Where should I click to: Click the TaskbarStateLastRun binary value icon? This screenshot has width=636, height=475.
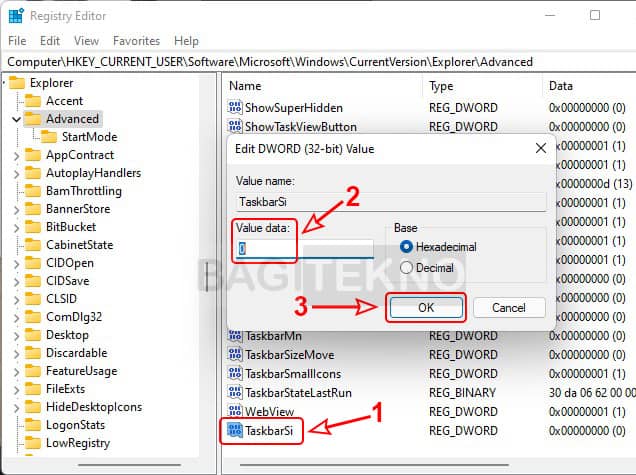coord(235,393)
